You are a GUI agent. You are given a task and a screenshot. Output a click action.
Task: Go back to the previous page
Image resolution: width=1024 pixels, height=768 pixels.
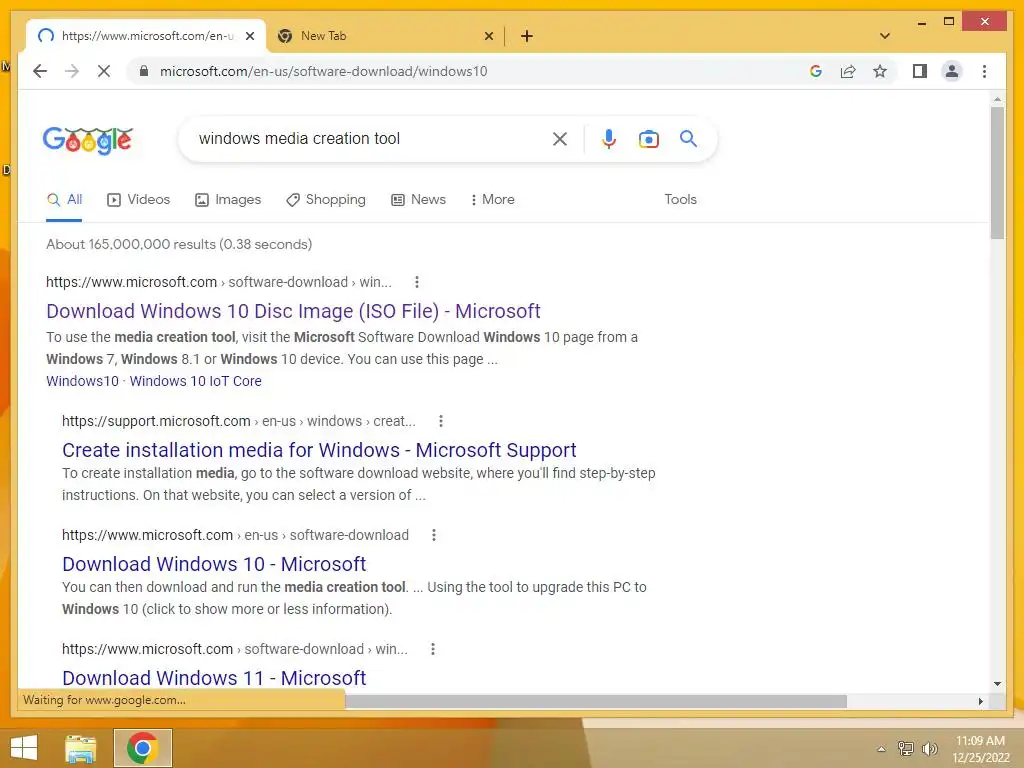click(x=40, y=71)
